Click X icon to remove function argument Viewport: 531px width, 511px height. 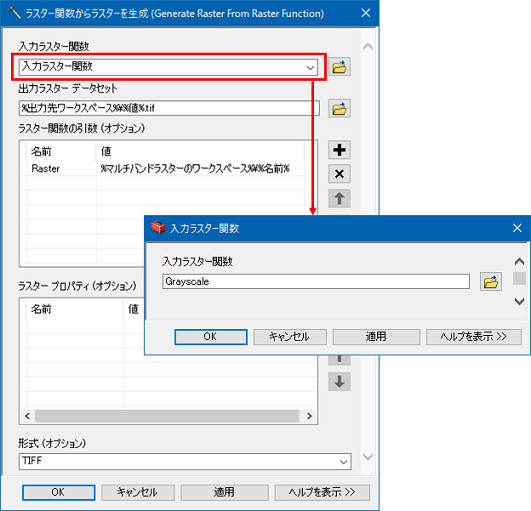click(339, 174)
